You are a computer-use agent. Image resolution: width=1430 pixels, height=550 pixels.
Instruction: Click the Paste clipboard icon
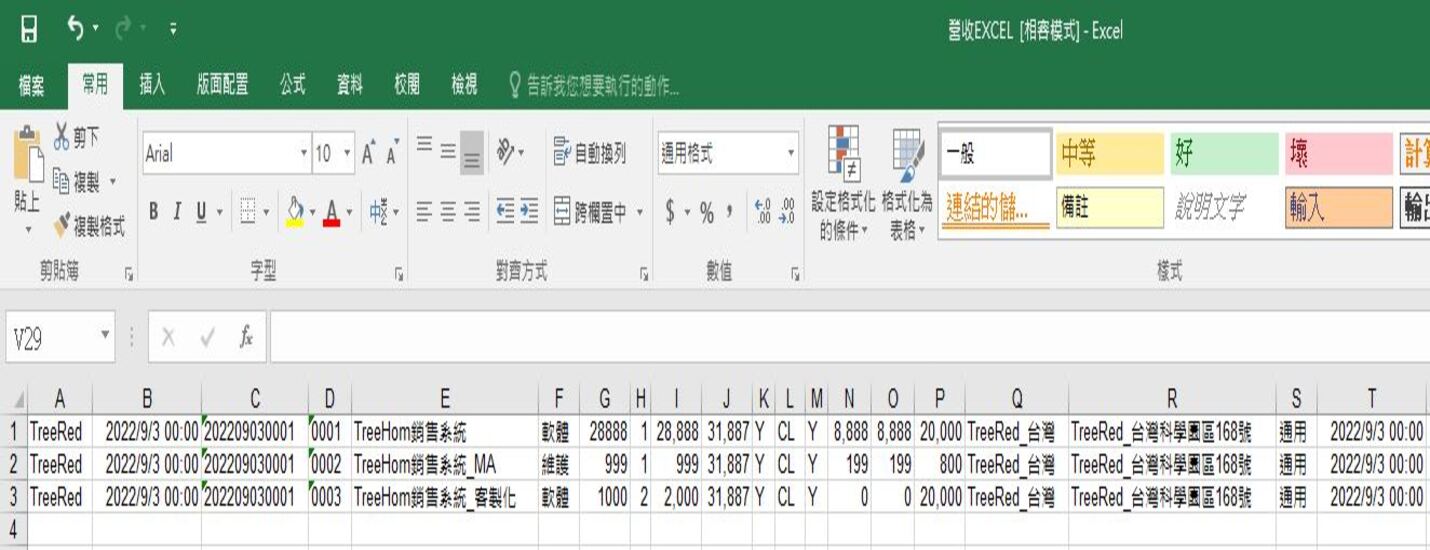[27, 156]
